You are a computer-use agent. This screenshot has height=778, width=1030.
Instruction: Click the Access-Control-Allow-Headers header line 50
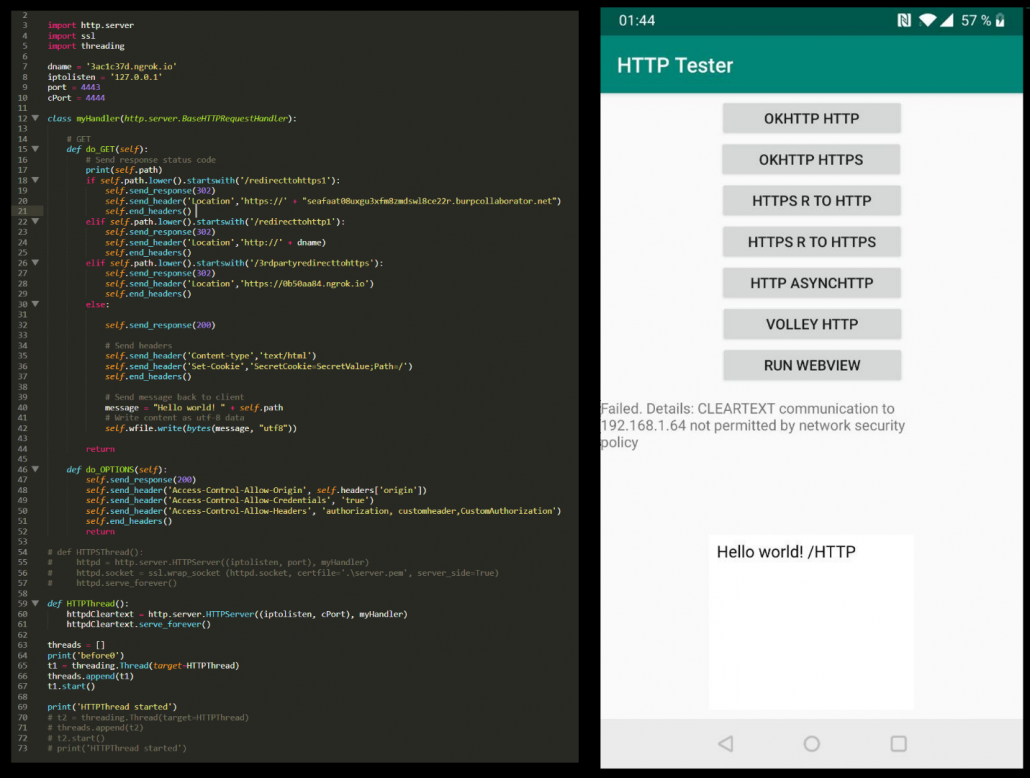323,511
